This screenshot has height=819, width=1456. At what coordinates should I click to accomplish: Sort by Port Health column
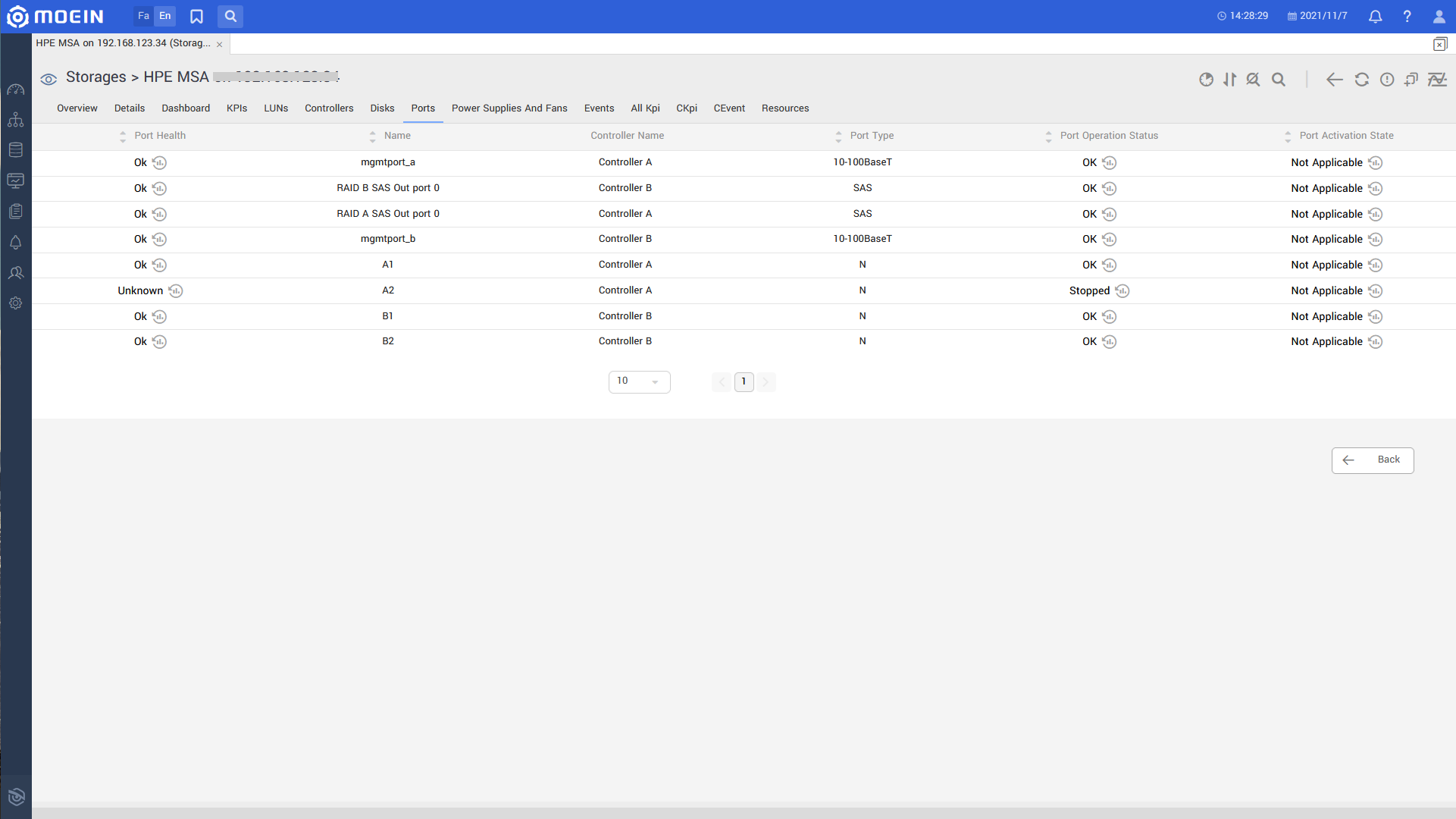tap(123, 136)
